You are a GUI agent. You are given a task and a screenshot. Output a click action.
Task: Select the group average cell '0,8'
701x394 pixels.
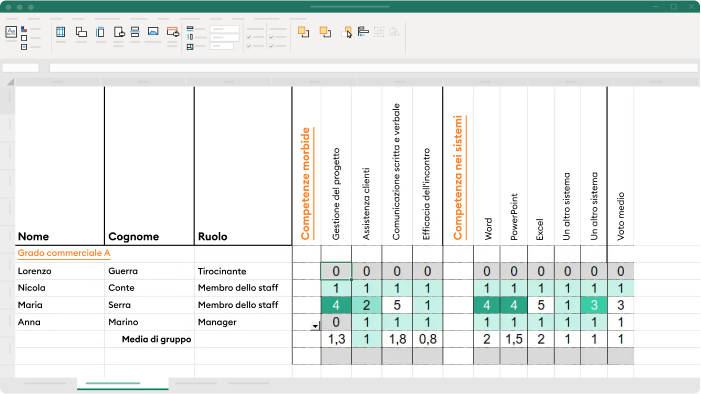coord(427,339)
